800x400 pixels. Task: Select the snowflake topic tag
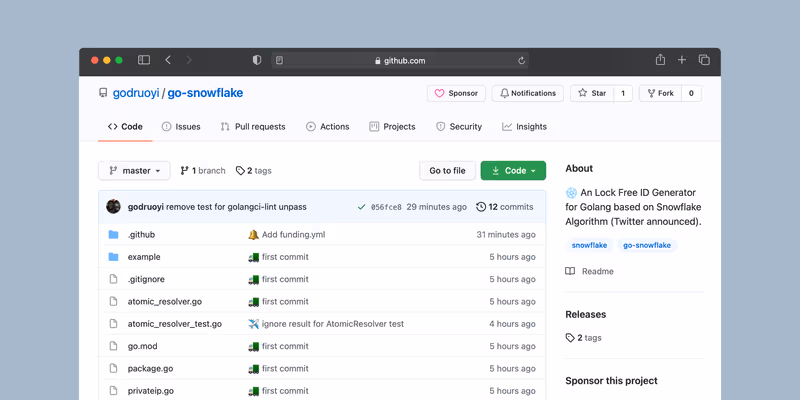[x=589, y=245]
